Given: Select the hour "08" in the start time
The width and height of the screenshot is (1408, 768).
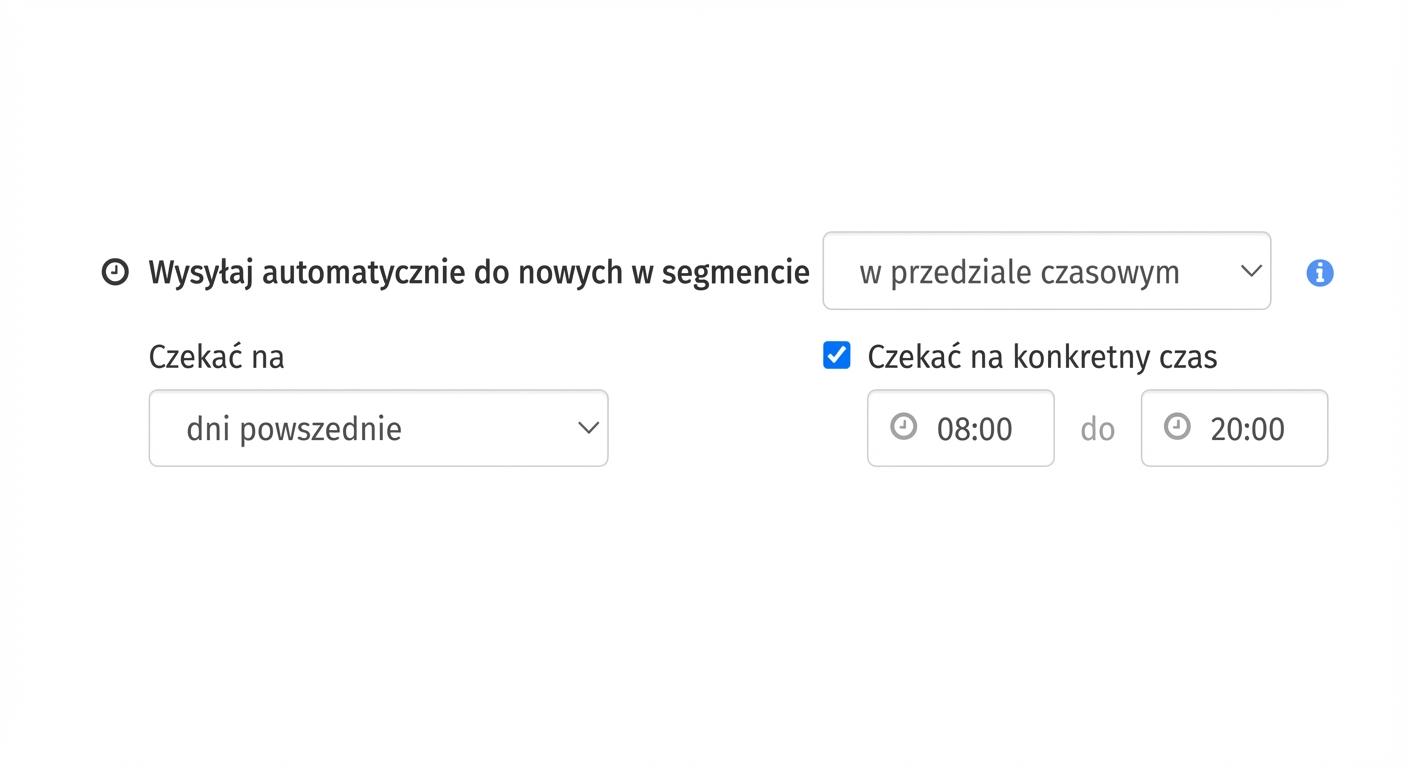Looking at the screenshot, I should tap(950, 429).
